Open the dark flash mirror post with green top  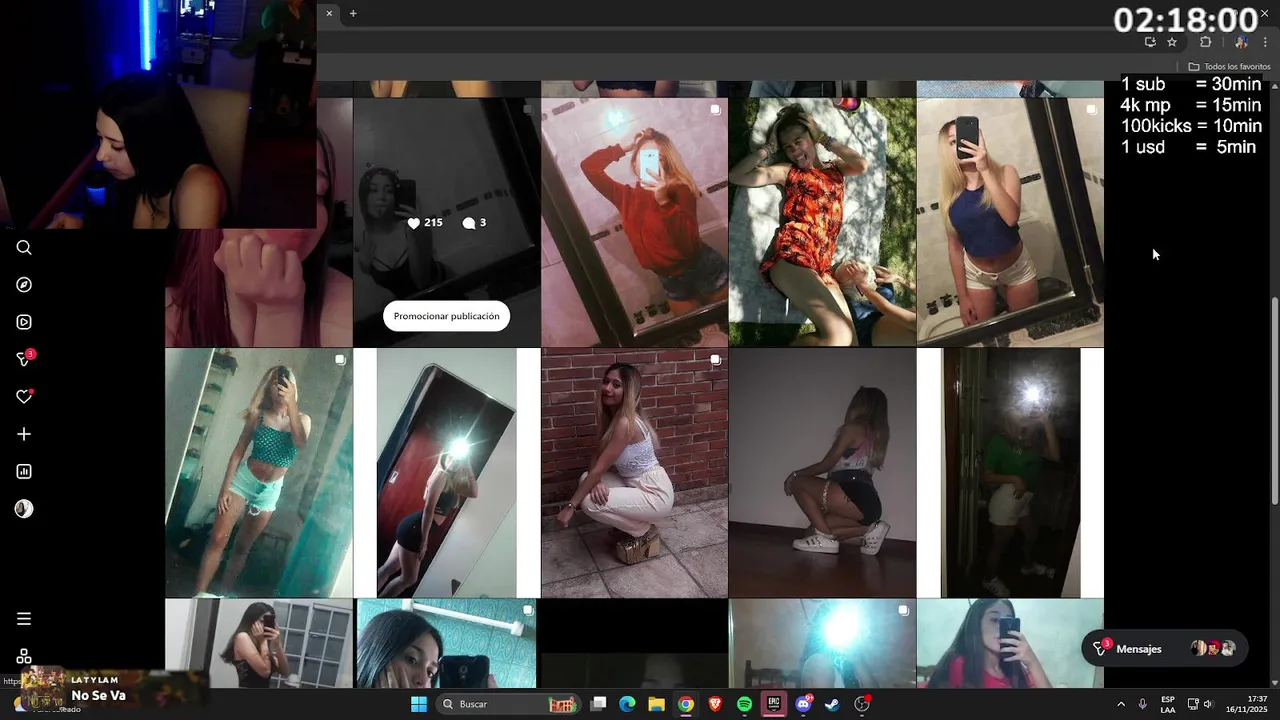pyautogui.click(x=1010, y=472)
